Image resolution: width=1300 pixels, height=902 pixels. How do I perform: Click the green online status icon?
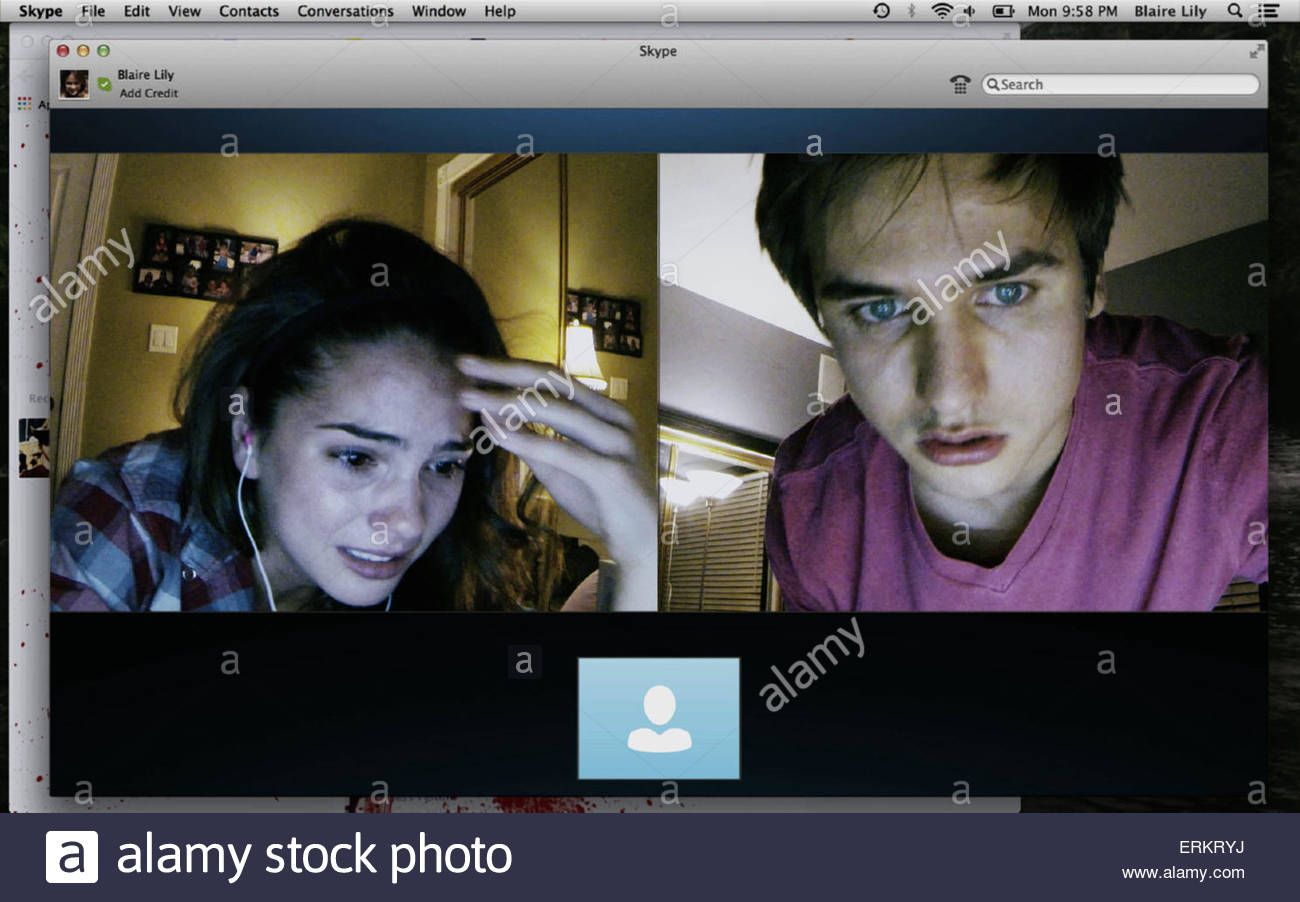coord(104,84)
